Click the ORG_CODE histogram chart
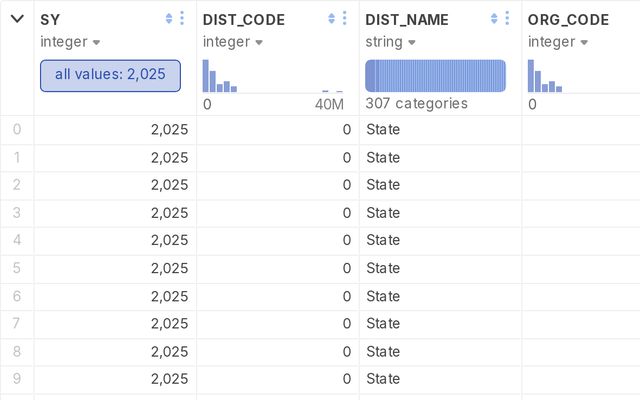This screenshot has height=400, width=640. tap(545, 78)
